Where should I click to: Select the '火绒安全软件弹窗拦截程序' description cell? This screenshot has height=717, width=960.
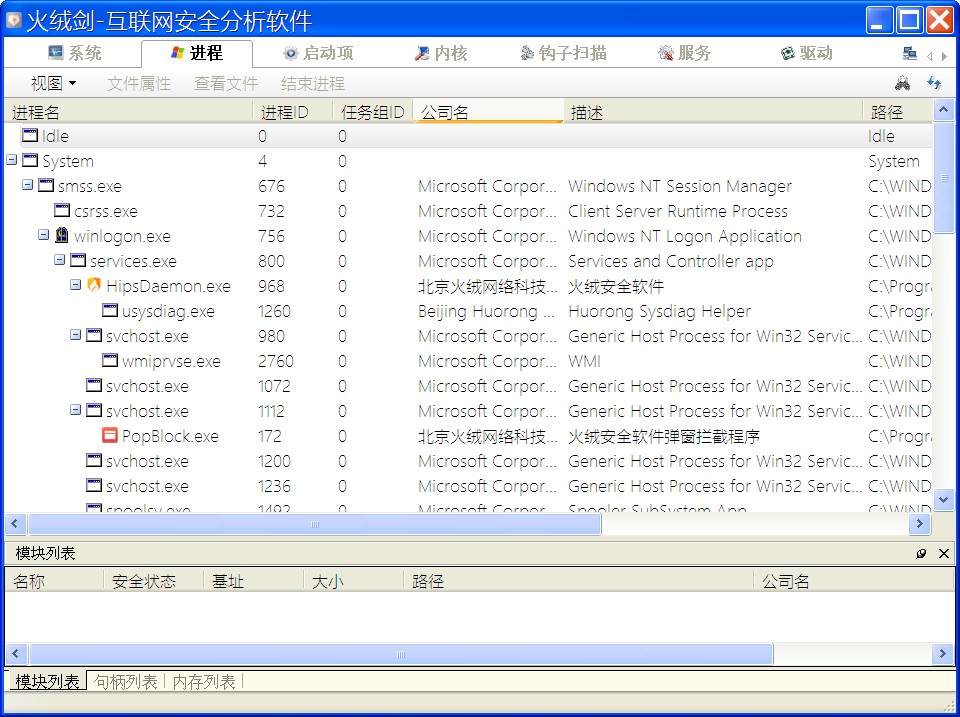coord(664,436)
